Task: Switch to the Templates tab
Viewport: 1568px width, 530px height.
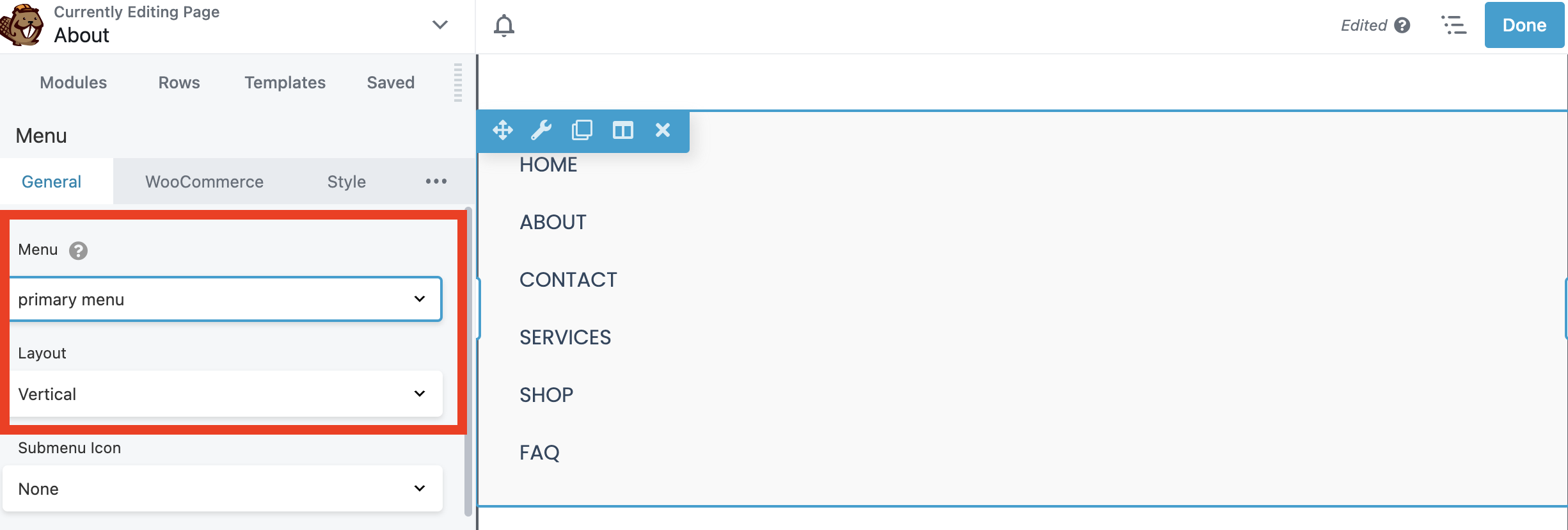Action: click(x=284, y=82)
